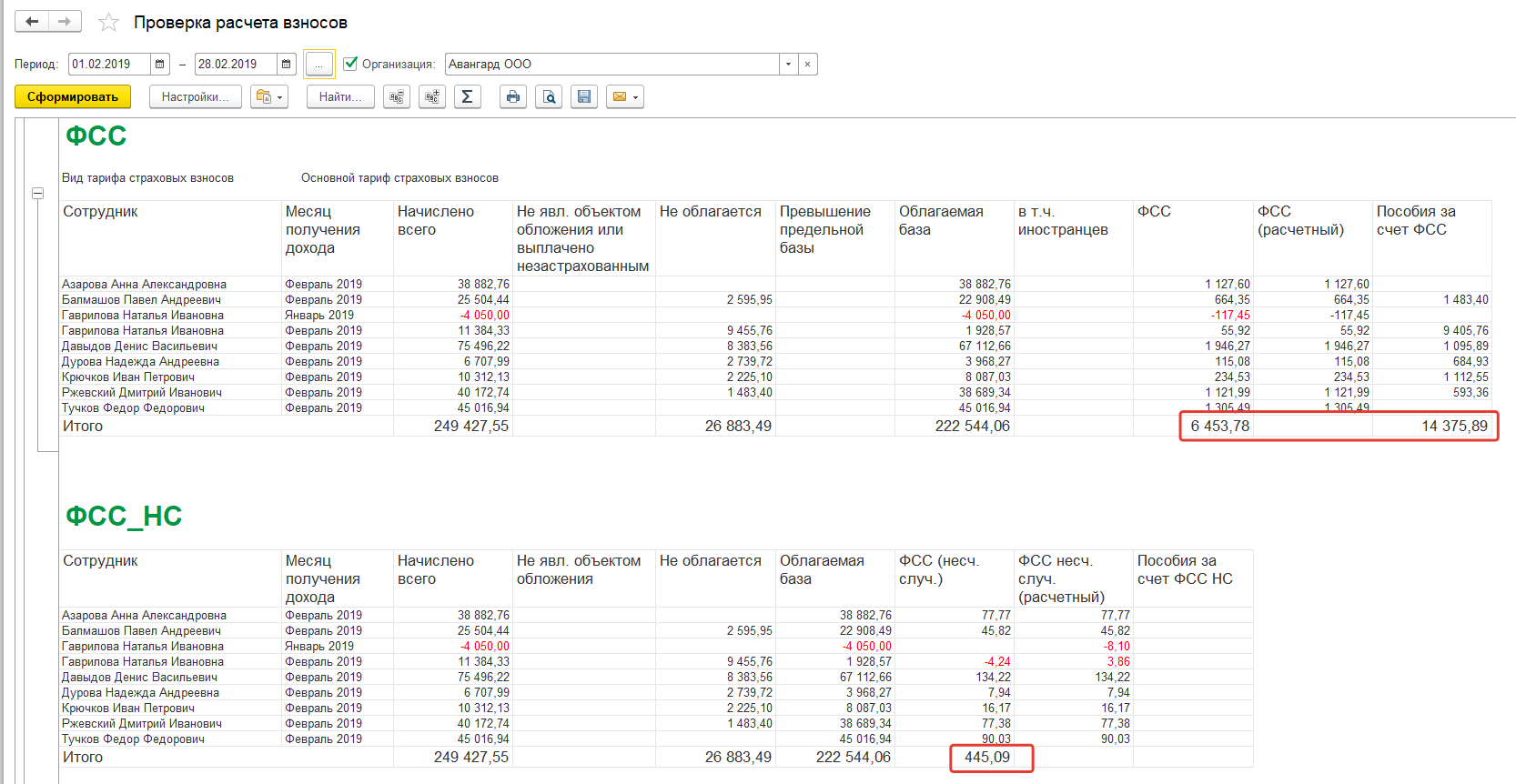Add report to favorites with star
The height and width of the screenshot is (784, 1516).
[108, 23]
